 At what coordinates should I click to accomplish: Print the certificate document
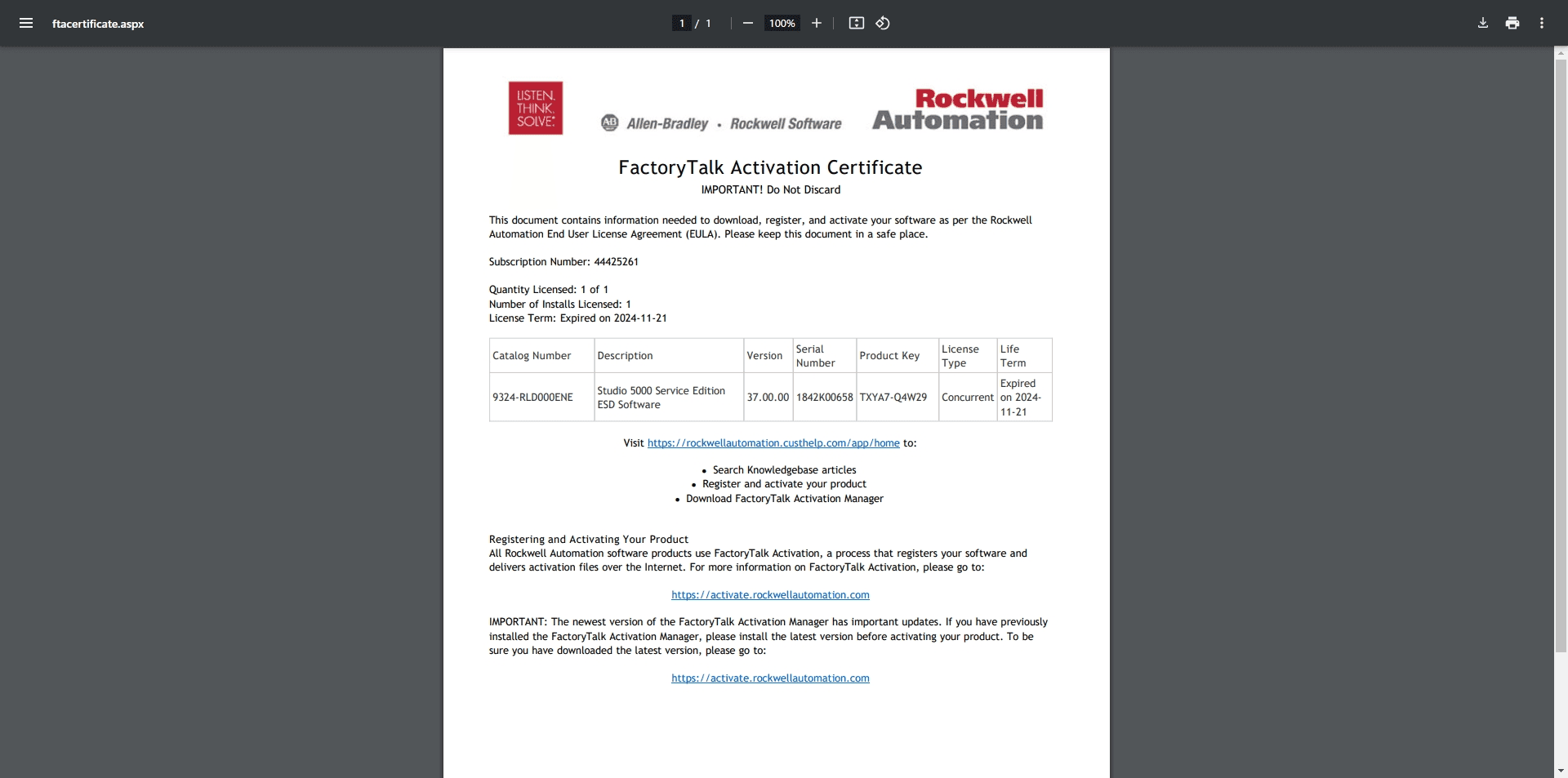1512,23
